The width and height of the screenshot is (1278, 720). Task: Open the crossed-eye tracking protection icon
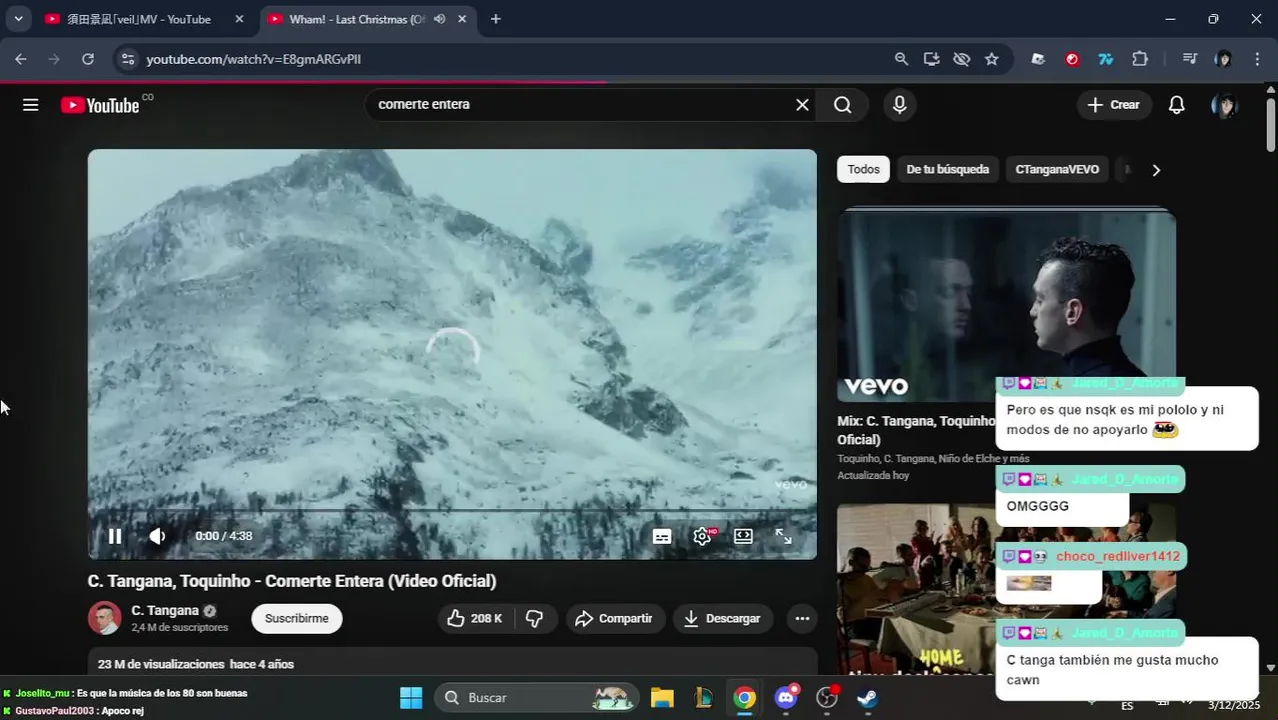tap(961, 59)
